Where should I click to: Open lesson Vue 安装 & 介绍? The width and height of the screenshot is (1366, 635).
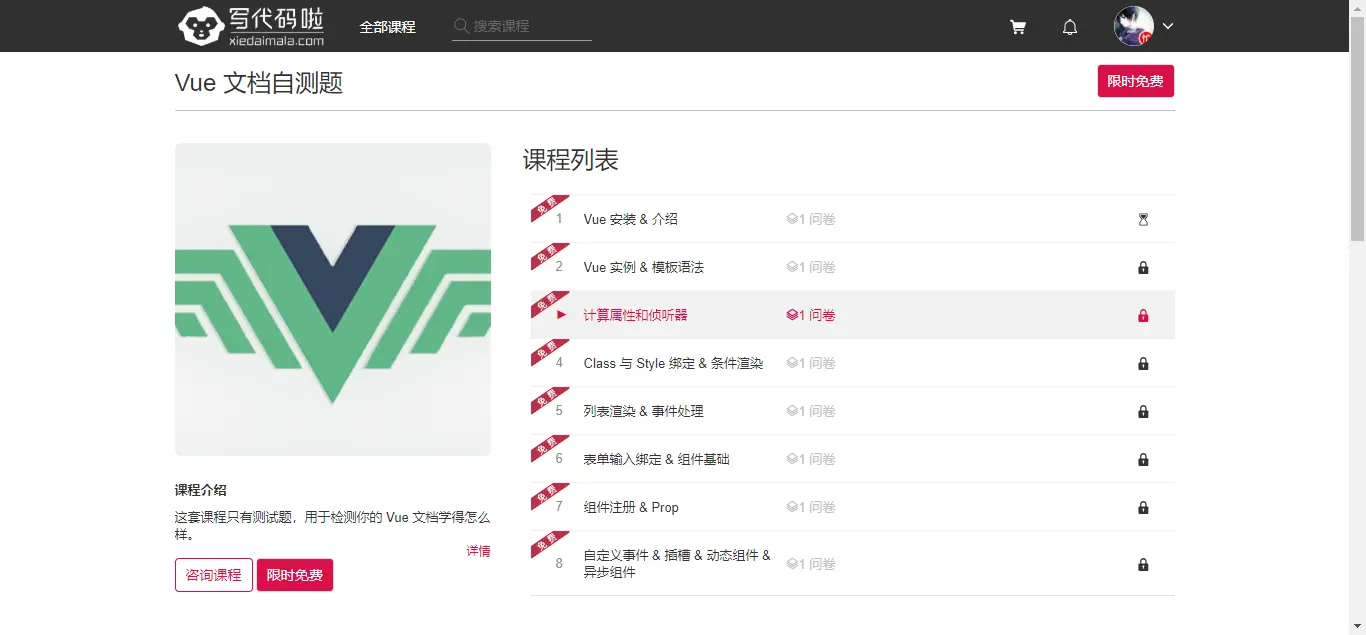pyautogui.click(x=631, y=219)
